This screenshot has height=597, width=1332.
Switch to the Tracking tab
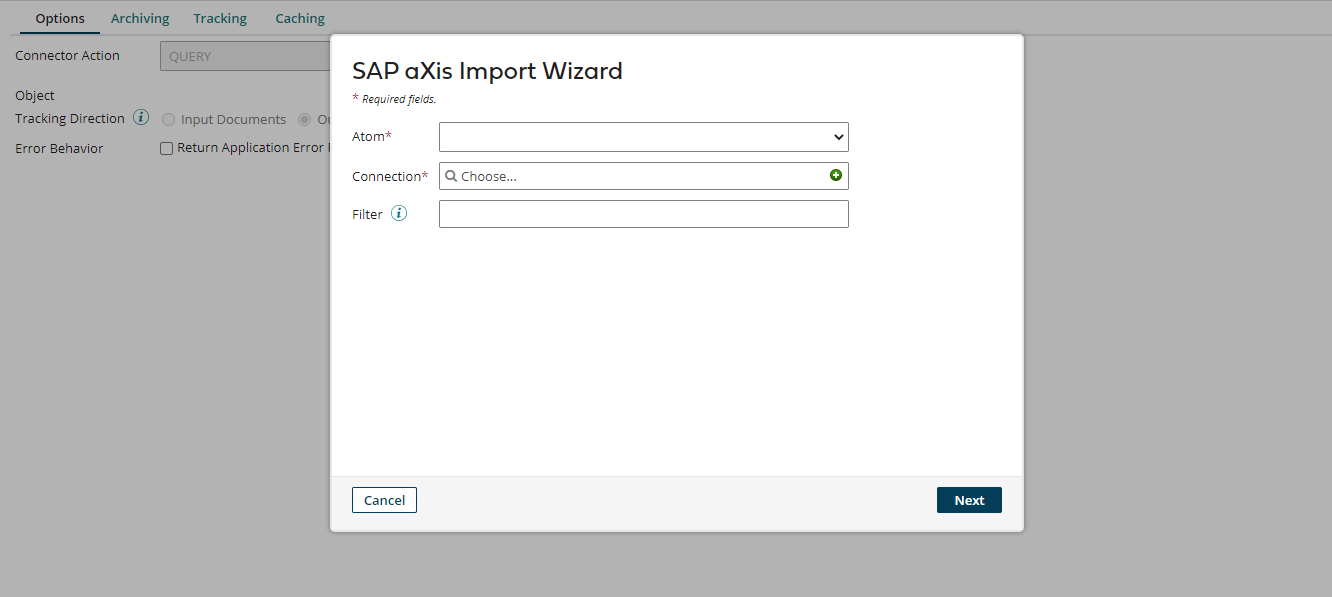(x=220, y=17)
